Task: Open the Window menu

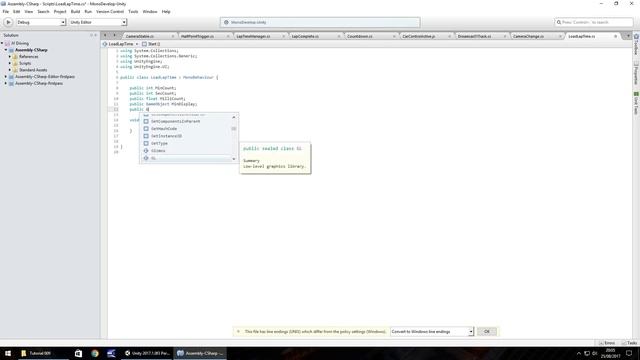Action: coord(150,11)
